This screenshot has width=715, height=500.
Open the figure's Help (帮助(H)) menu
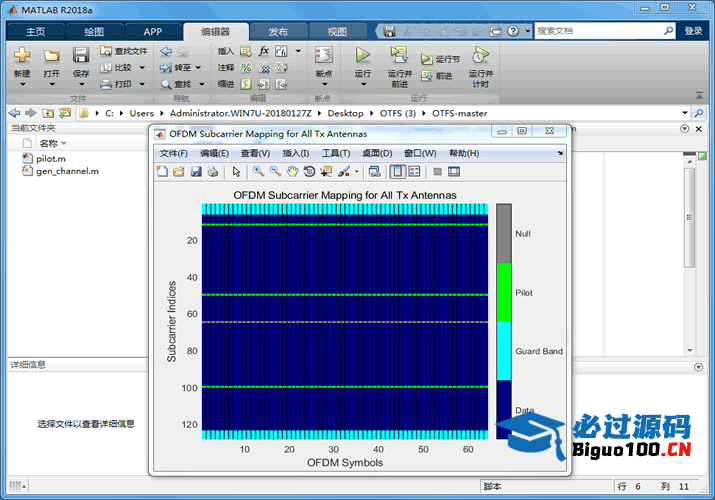tap(464, 153)
